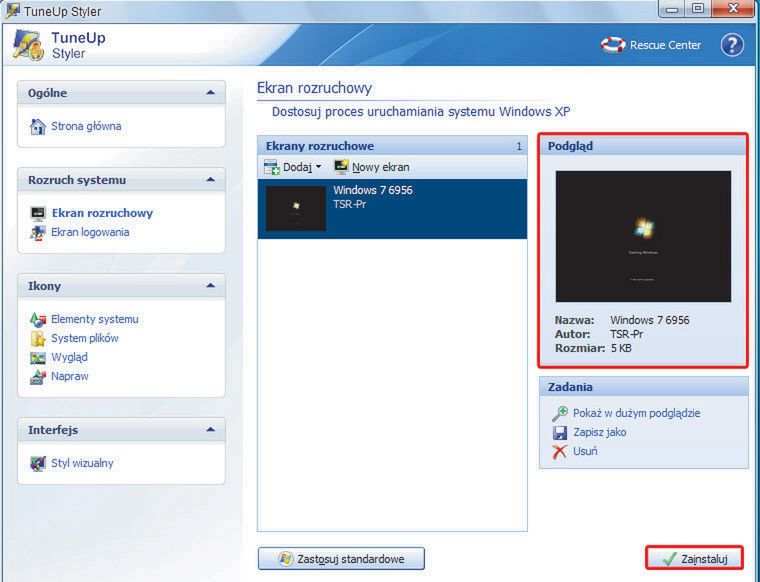Click the Elementy systemu shapes icon
This screenshot has width=760, height=582.
click(x=37, y=319)
